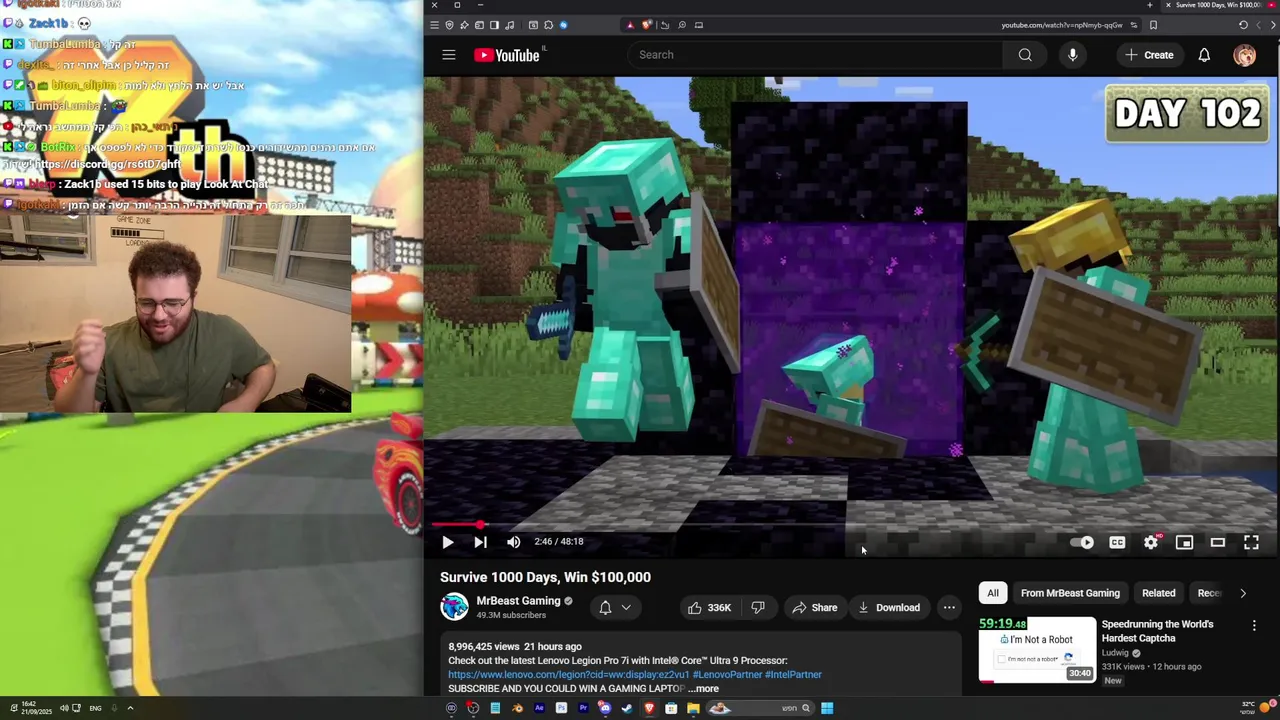Toggle the autoplay switch in player
This screenshot has height=720, width=1280.
(1084, 542)
